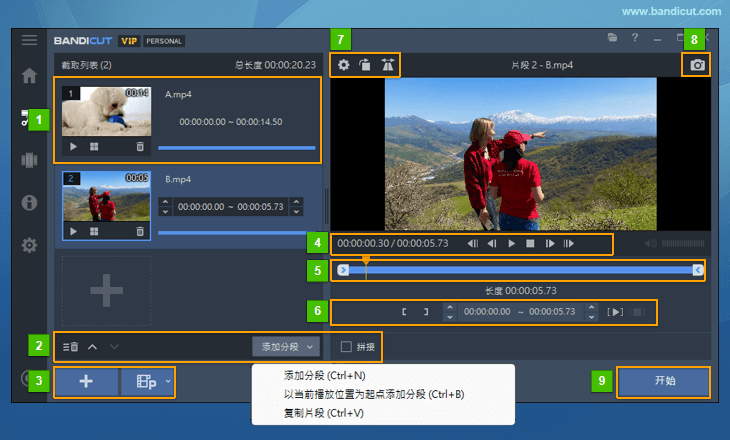Open the Join mode sidebar icon
This screenshot has width=730, height=440.
29,160
